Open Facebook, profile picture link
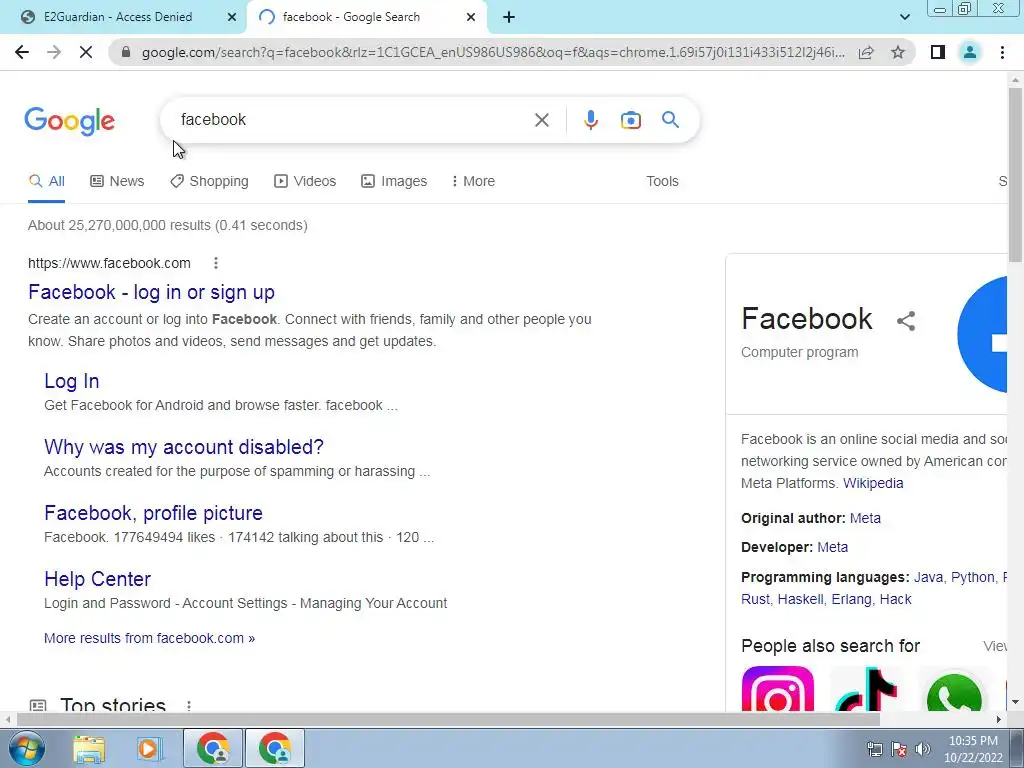The width and height of the screenshot is (1024, 768). coord(153,513)
